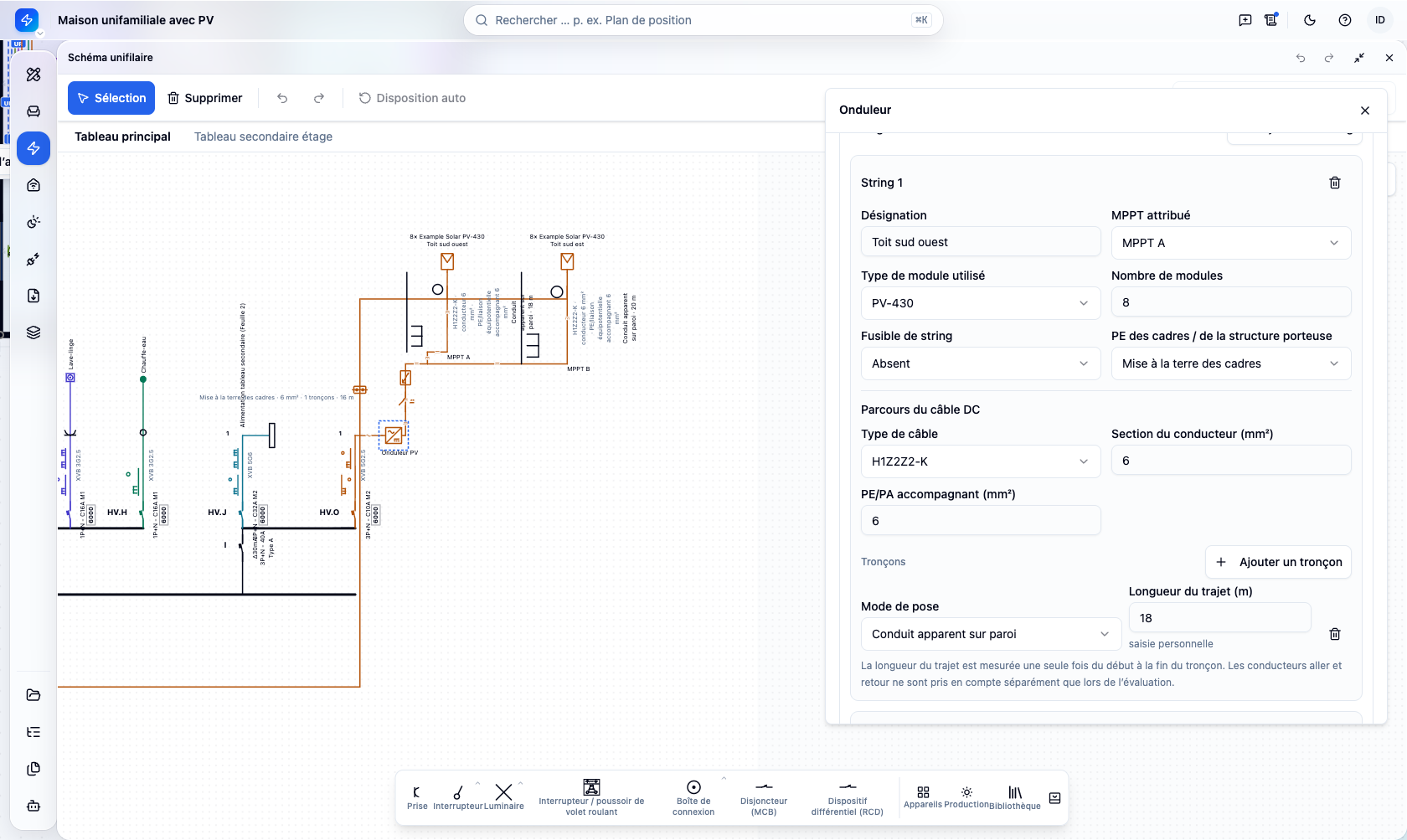This screenshot has height=840, width=1407.
Task: Open the Type de module PV-430 dropdown
Action: [x=980, y=303]
